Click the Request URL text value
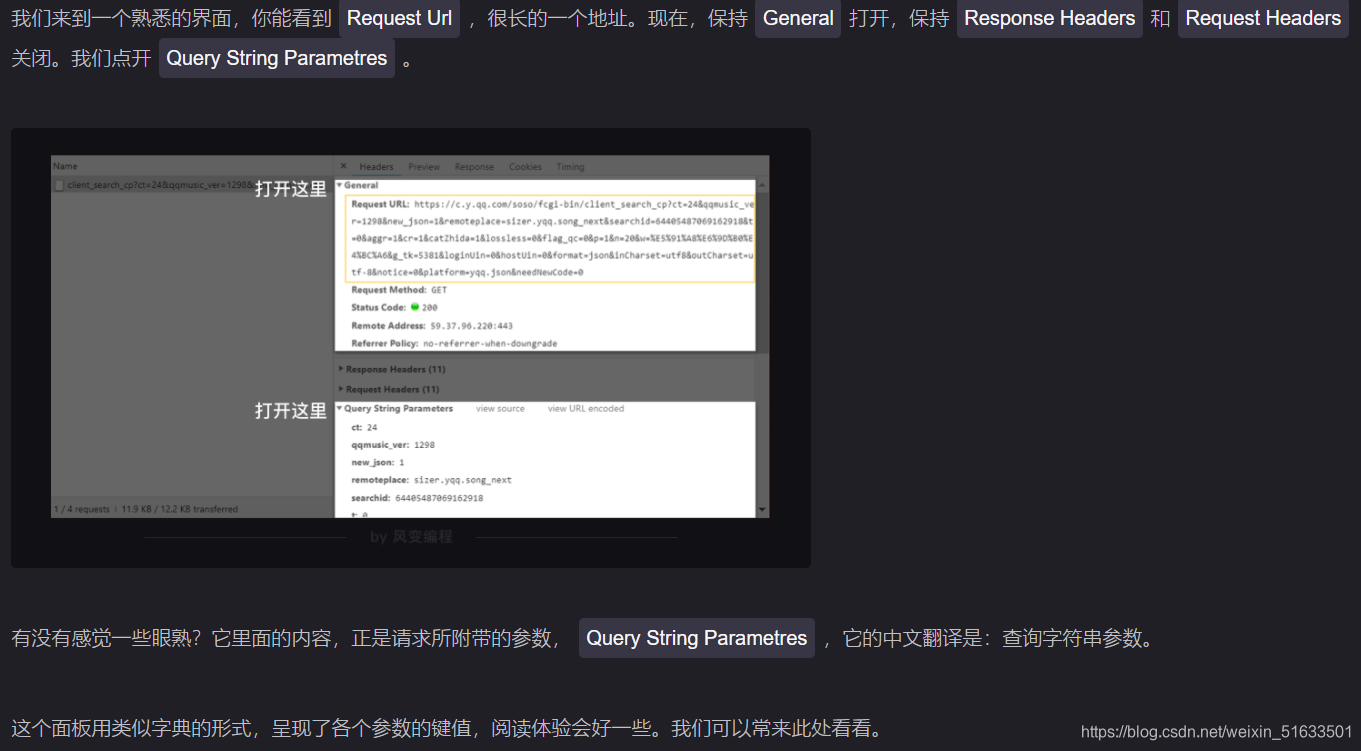Image resolution: width=1361 pixels, height=751 pixels. coord(550,238)
